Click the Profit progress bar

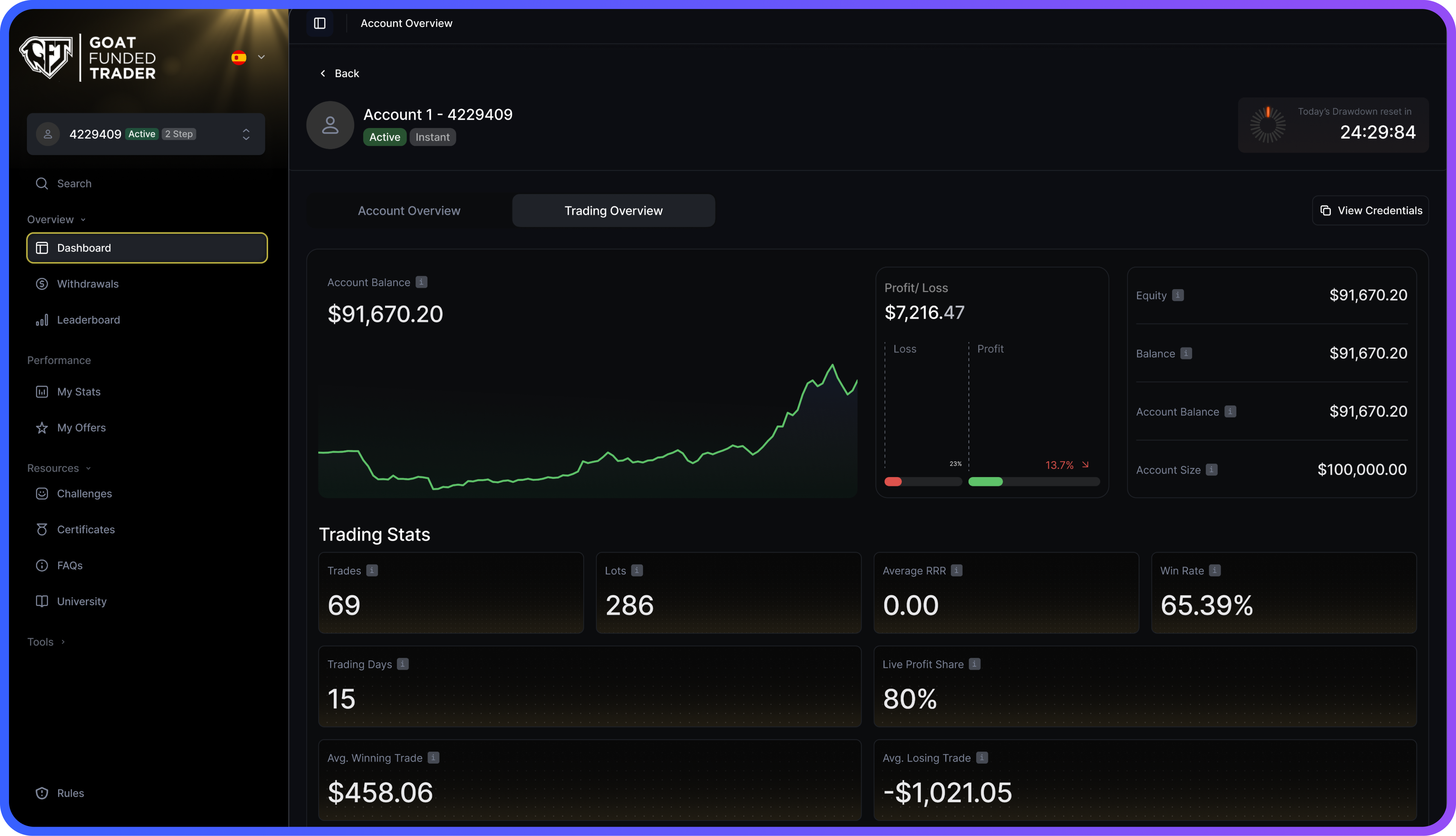(1034, 482)
